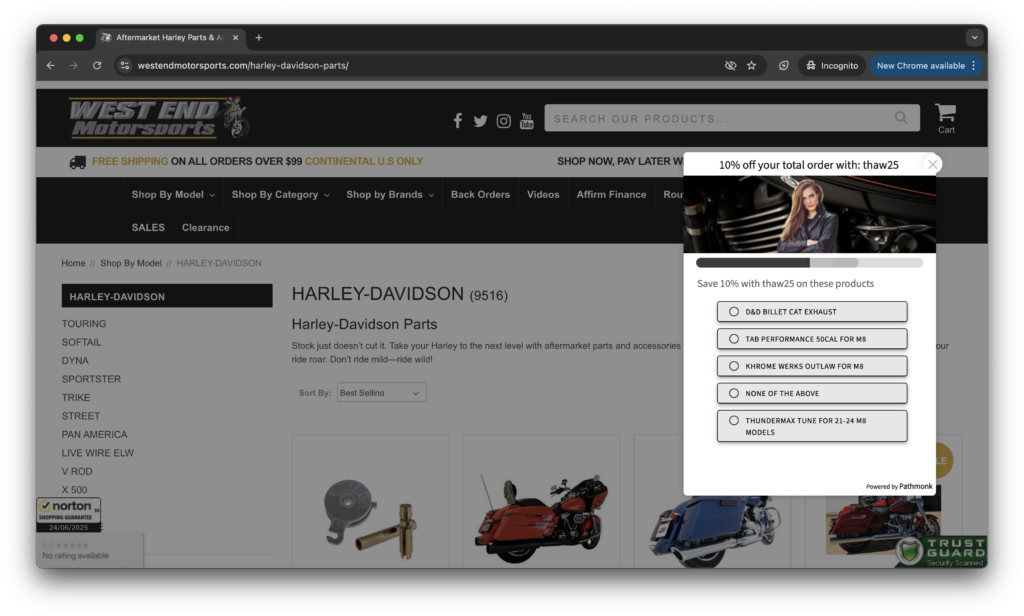Expand the Shop By Model menu
The height and width of the screenshot is (616, 1024).
coord(174,195)
